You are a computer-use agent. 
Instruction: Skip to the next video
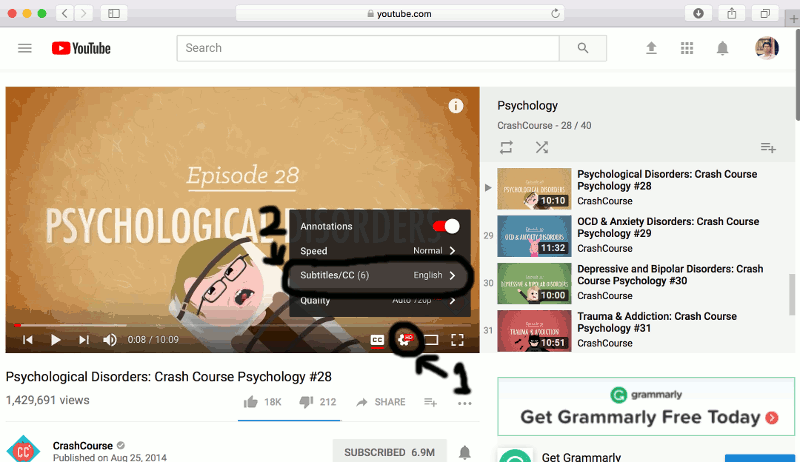pyautogui.click(x=84, y=340)
